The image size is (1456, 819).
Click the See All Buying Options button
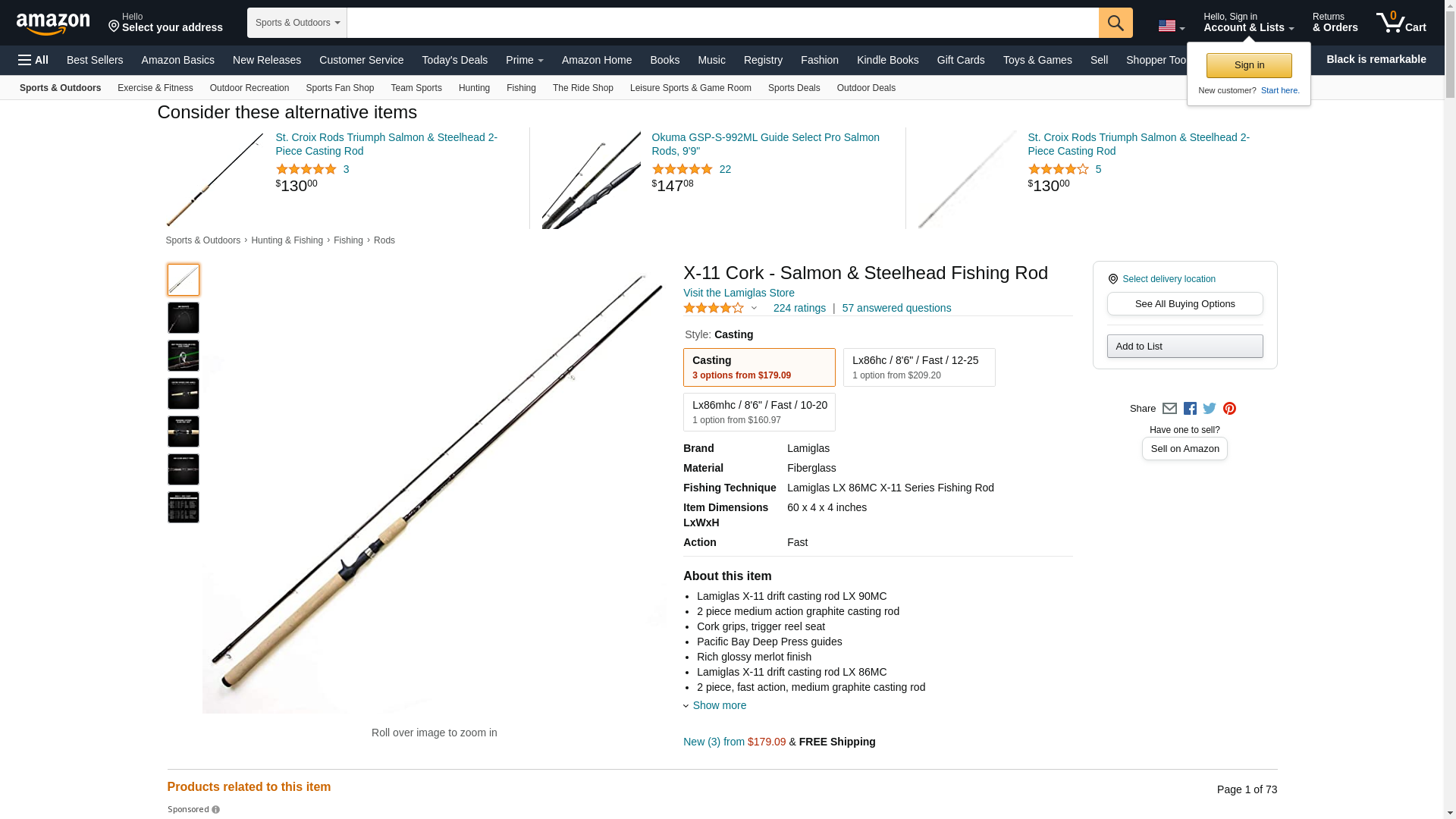click(x=1185, y=304)
